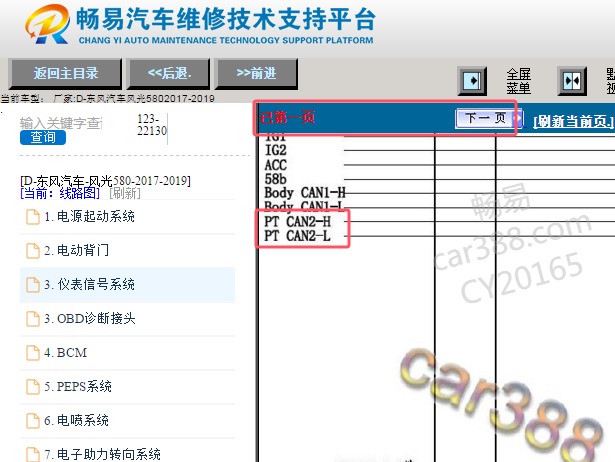The height and width of the screenshot is (462, 615).
Task: Click document icon beside 电喷系统
Action: tap(33, 421)
